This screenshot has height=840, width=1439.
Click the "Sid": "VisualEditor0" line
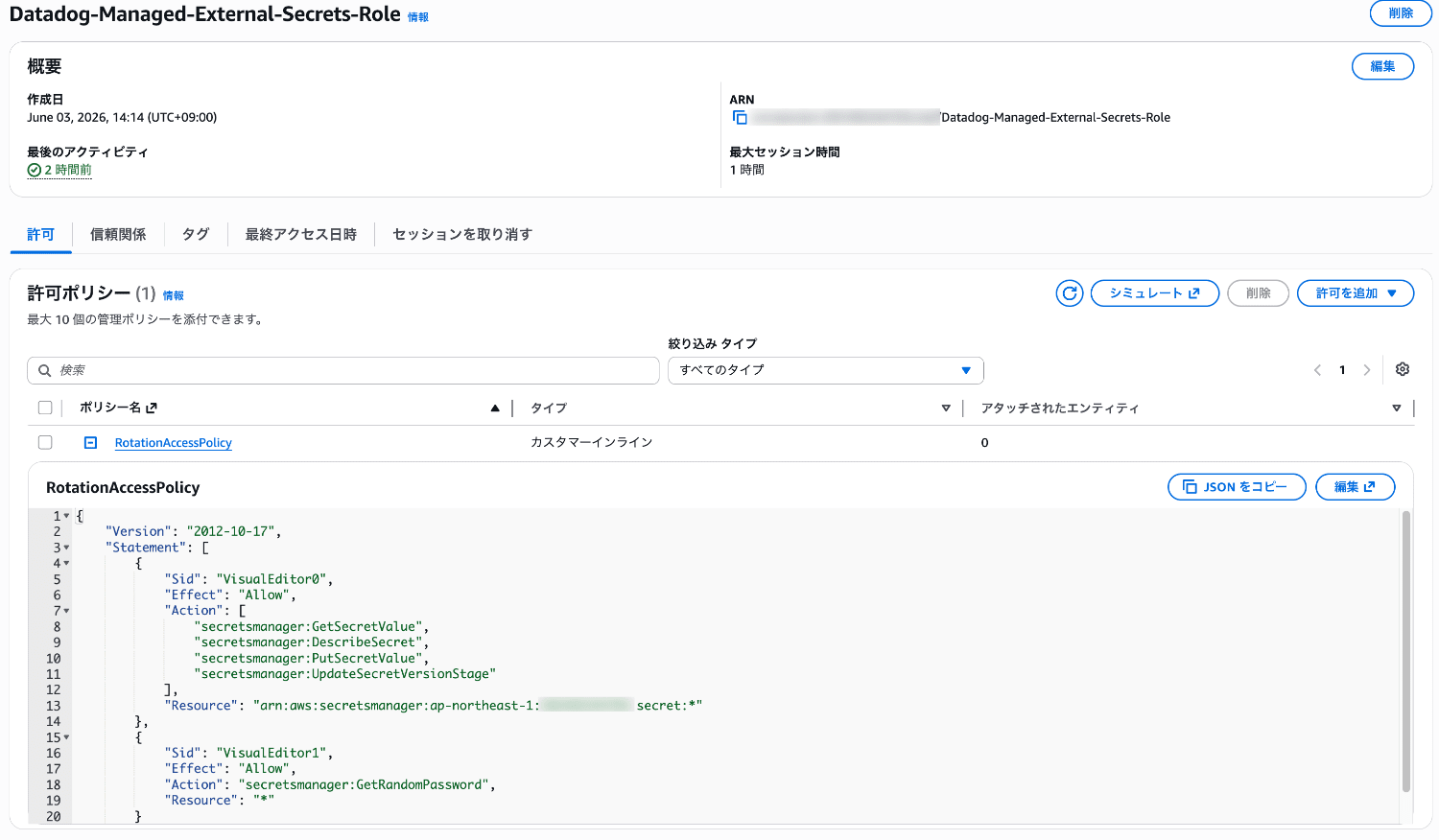(x=248, y=579)
